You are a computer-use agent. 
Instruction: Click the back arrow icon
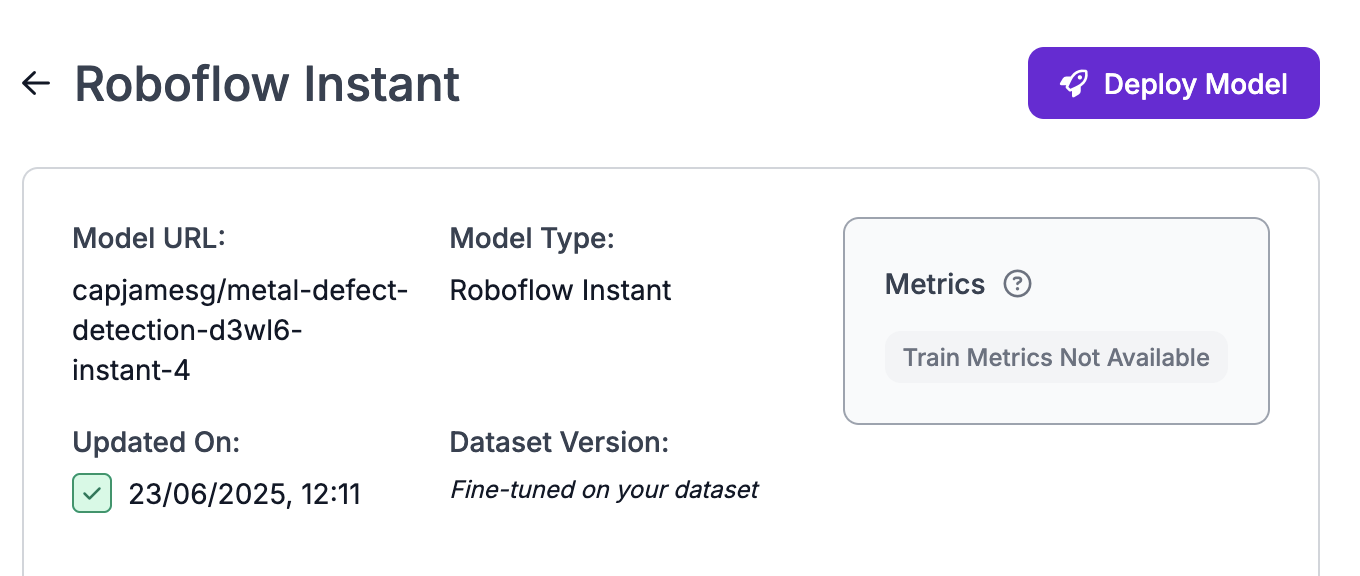click(36, 83)
